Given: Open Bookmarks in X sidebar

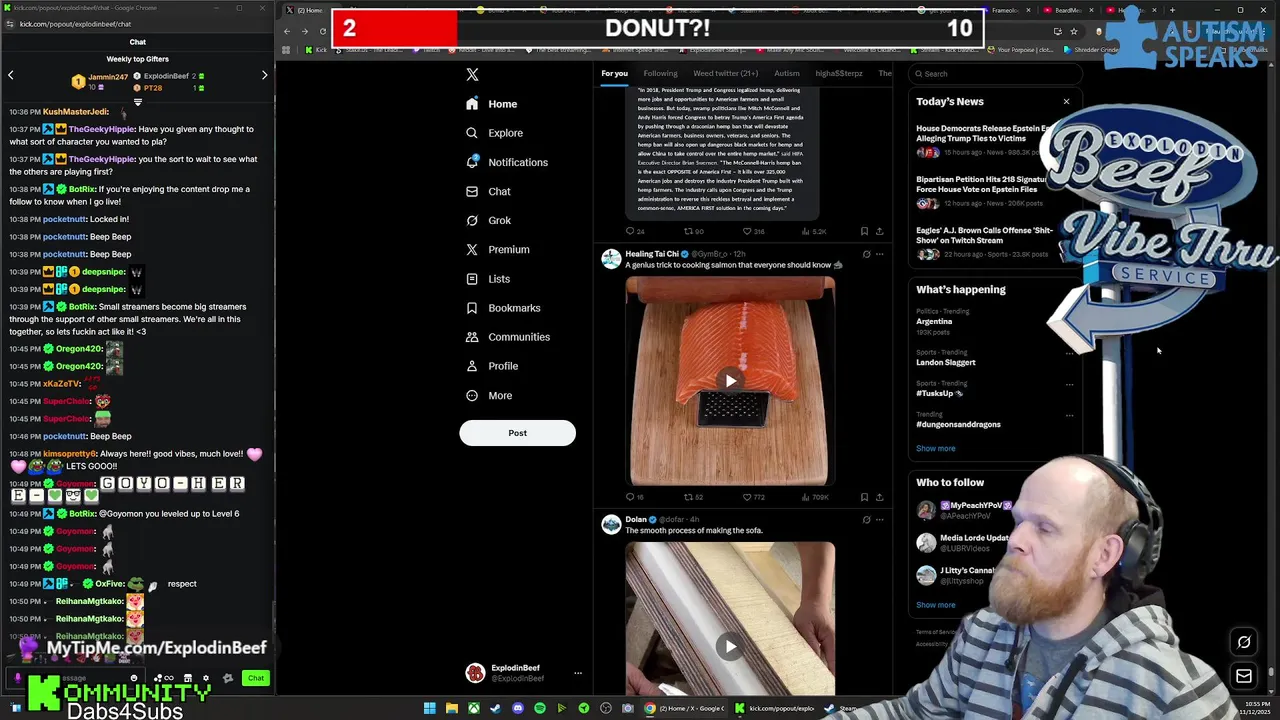Looking at the screenshot, I should point(503,308).
